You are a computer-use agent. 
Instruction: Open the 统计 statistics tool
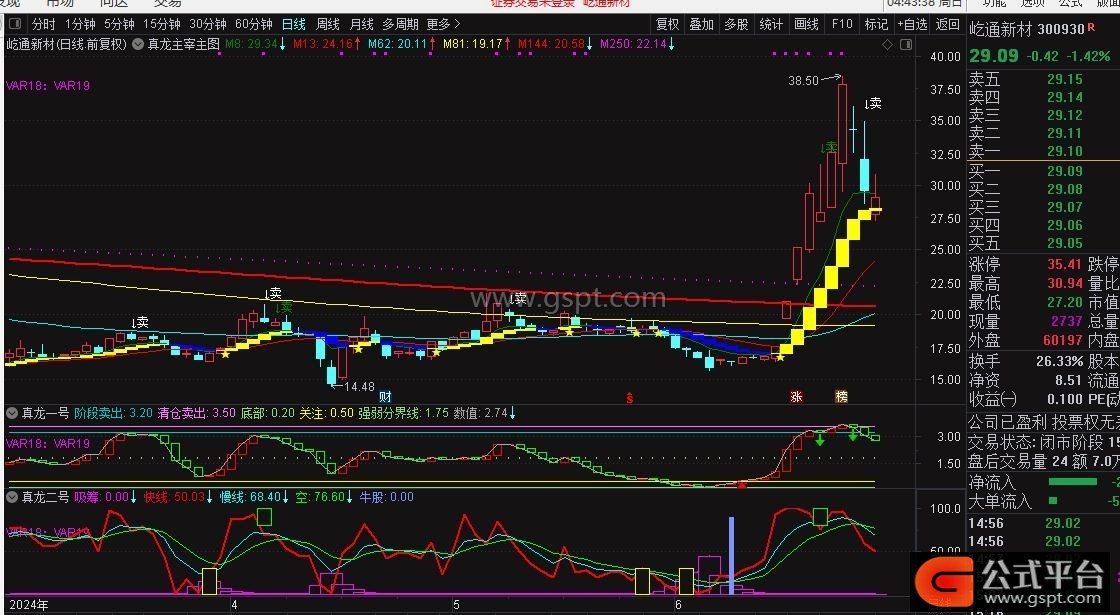[x=771, y=24]
